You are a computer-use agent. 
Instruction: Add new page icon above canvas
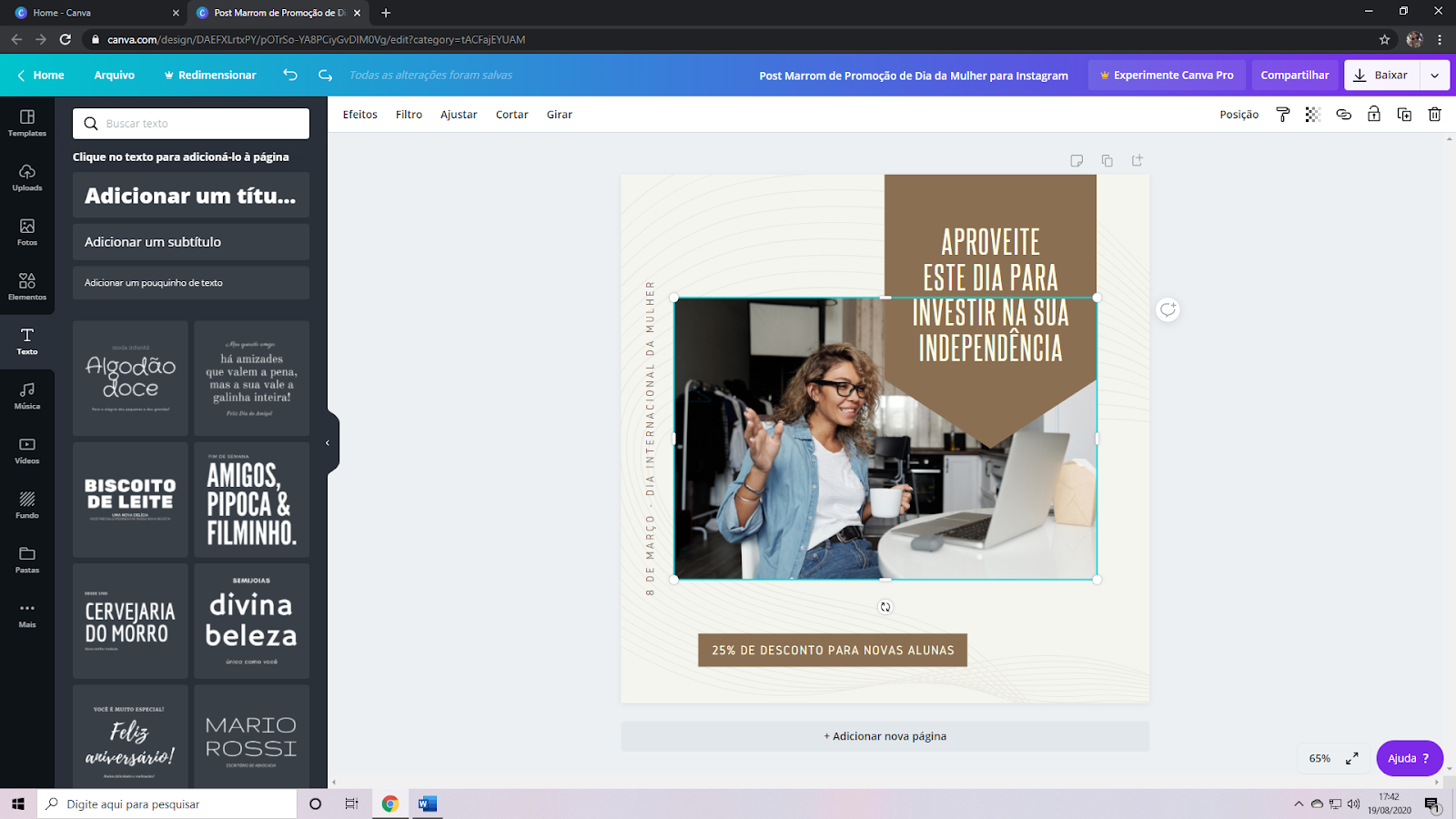click(x=1137, y=160)
